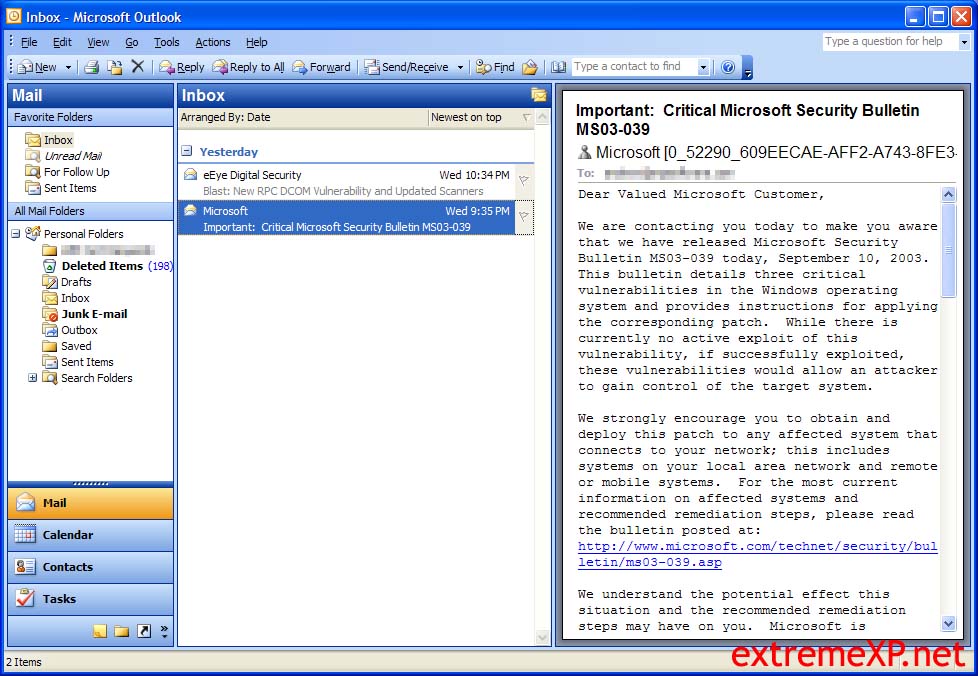Click reading pane scroll down arrow

tap(948, 623)
